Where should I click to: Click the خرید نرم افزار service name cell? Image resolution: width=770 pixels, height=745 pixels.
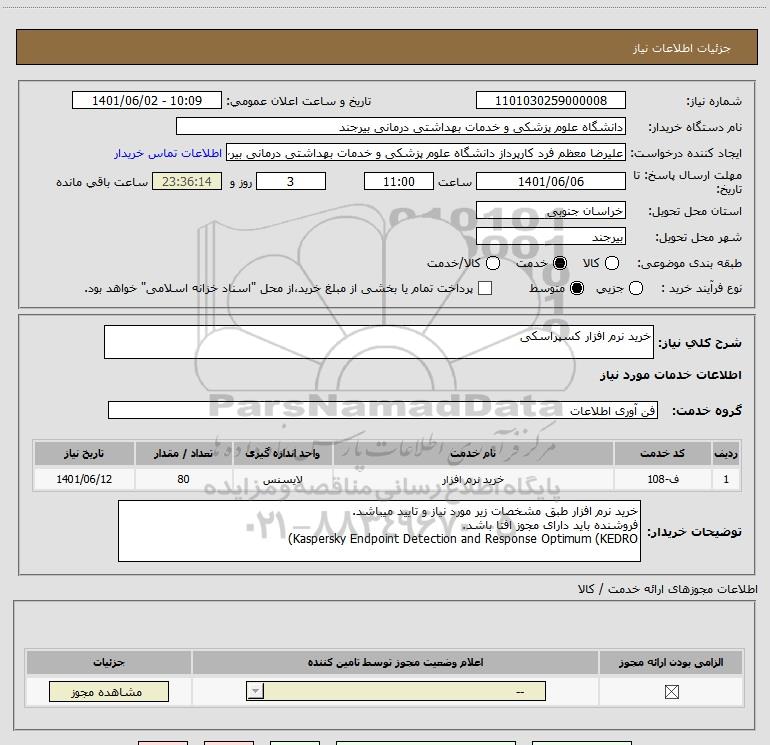click(x=473, y=479)
